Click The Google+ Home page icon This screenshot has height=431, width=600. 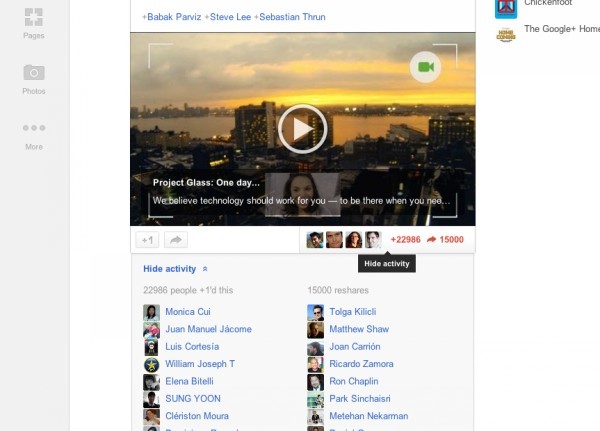click(506, 34)
